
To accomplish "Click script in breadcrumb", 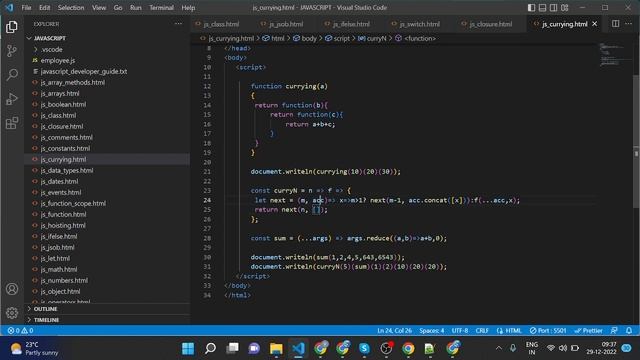I will point(341,38).
